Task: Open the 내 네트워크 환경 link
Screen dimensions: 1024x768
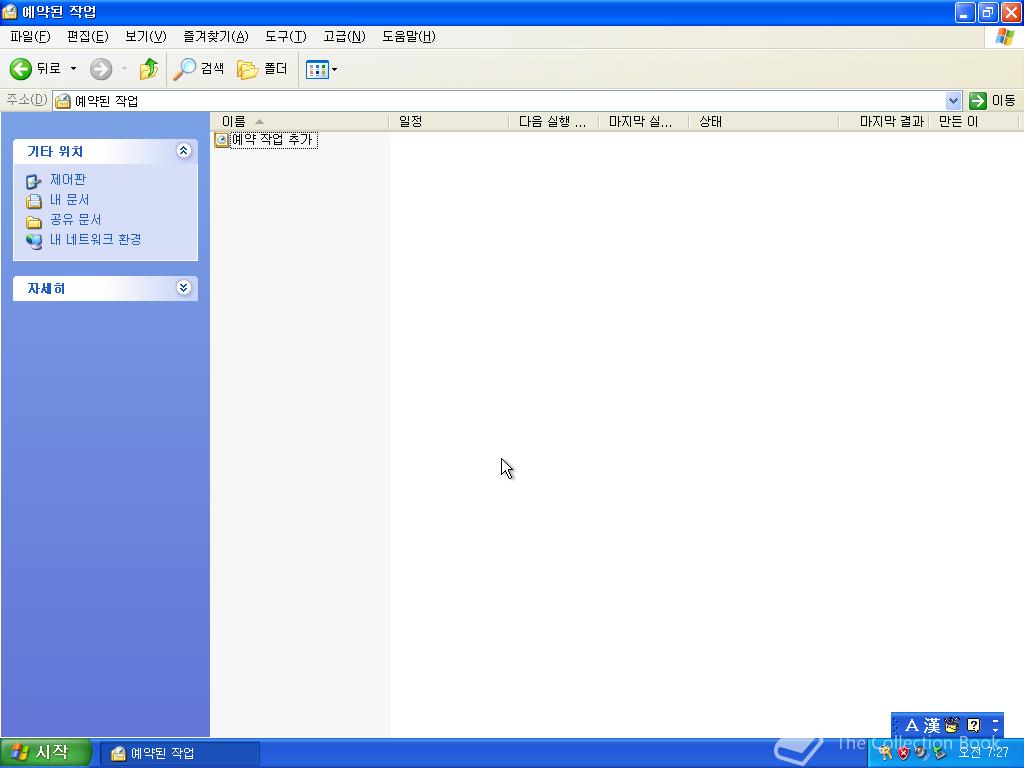Action: (95, 240)
